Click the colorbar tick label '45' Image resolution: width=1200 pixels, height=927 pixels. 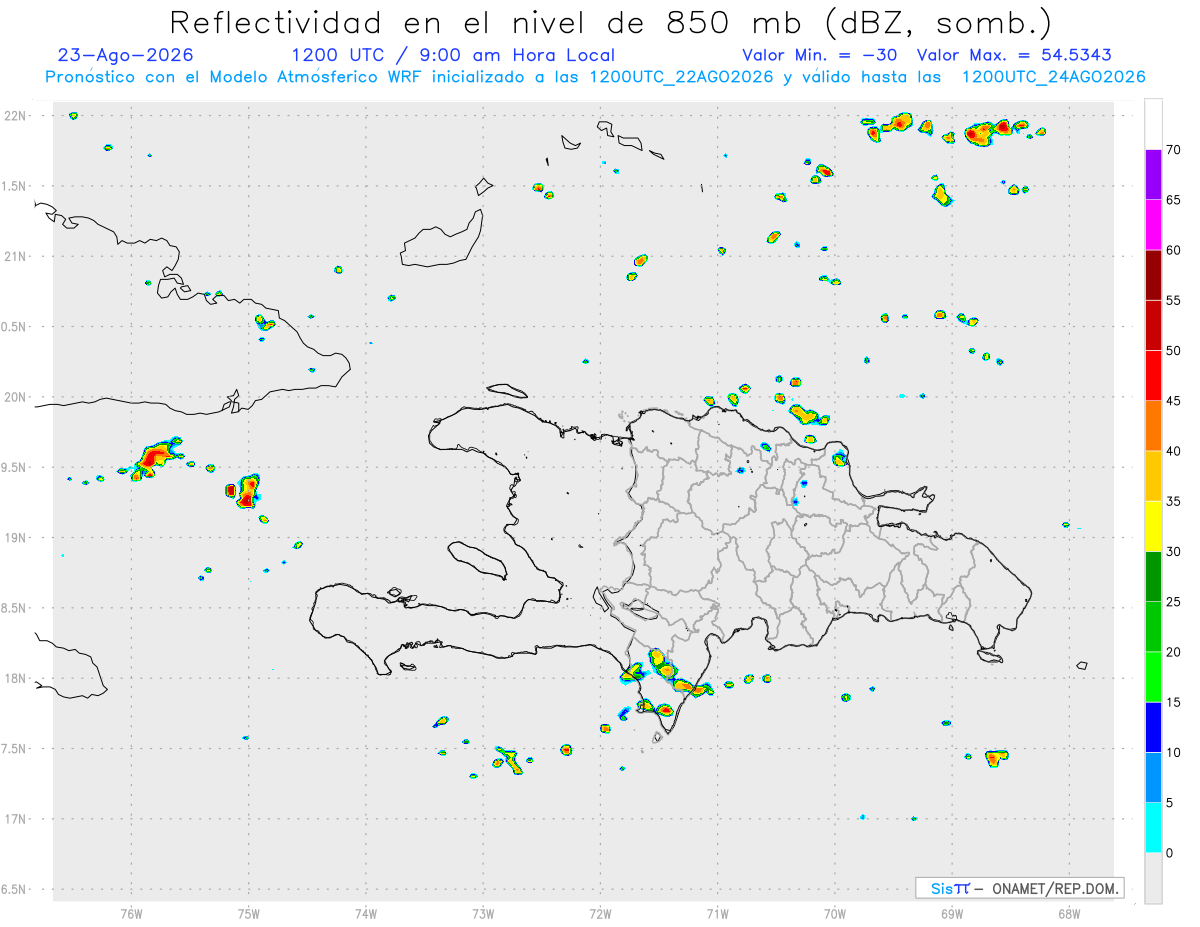[1174, 401]
